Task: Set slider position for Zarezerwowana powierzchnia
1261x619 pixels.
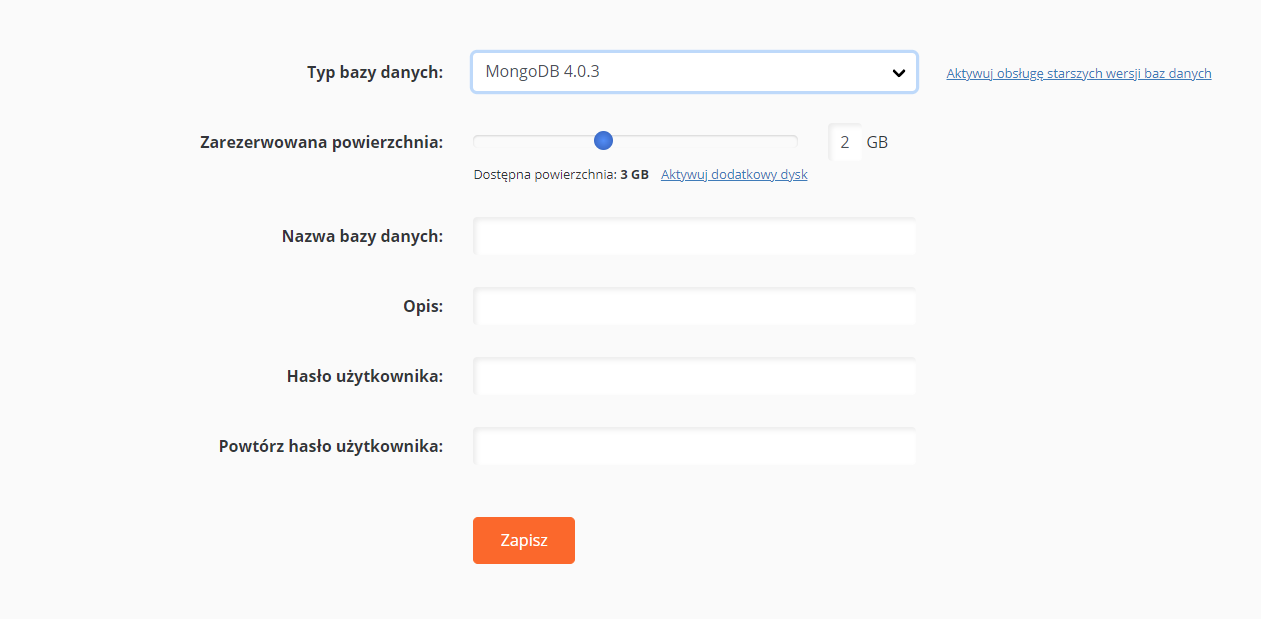Action: tap(603, 141)
